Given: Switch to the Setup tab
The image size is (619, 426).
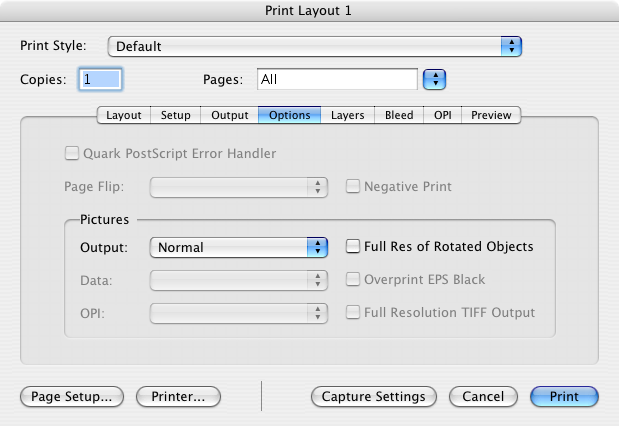Looking at the screenshot, I should point(176,115).
